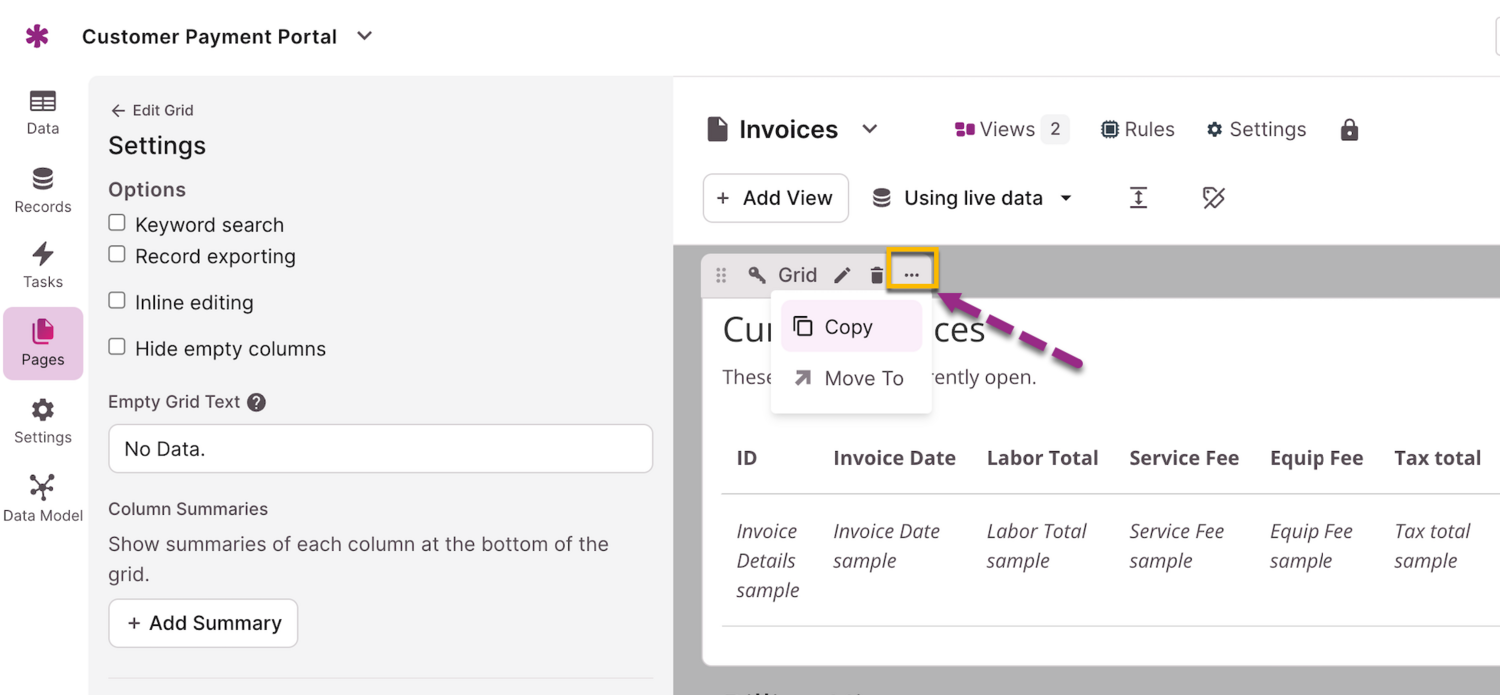Screen dimensions: 1500x695
Task: Open the Invoices page chevron dropdown
Action: point(870,129)
